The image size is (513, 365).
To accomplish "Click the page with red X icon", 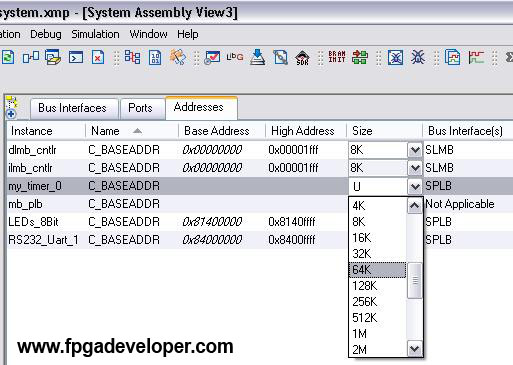I will point(98,57).
